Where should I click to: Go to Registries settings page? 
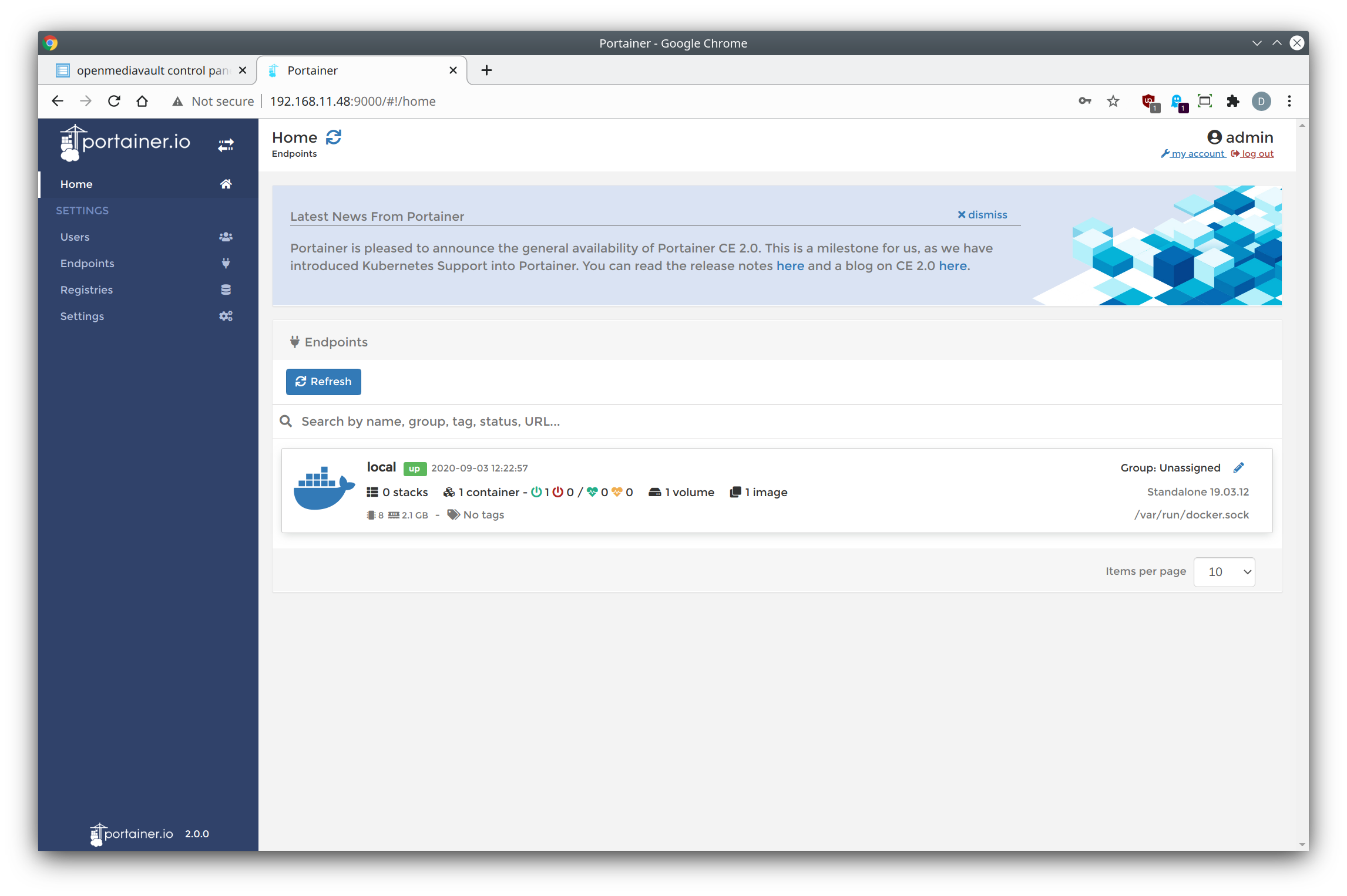[86, 290]
